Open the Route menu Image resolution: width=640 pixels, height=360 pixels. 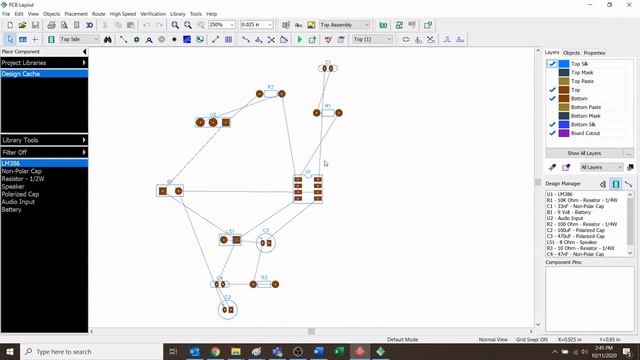(x=98, y=14)
